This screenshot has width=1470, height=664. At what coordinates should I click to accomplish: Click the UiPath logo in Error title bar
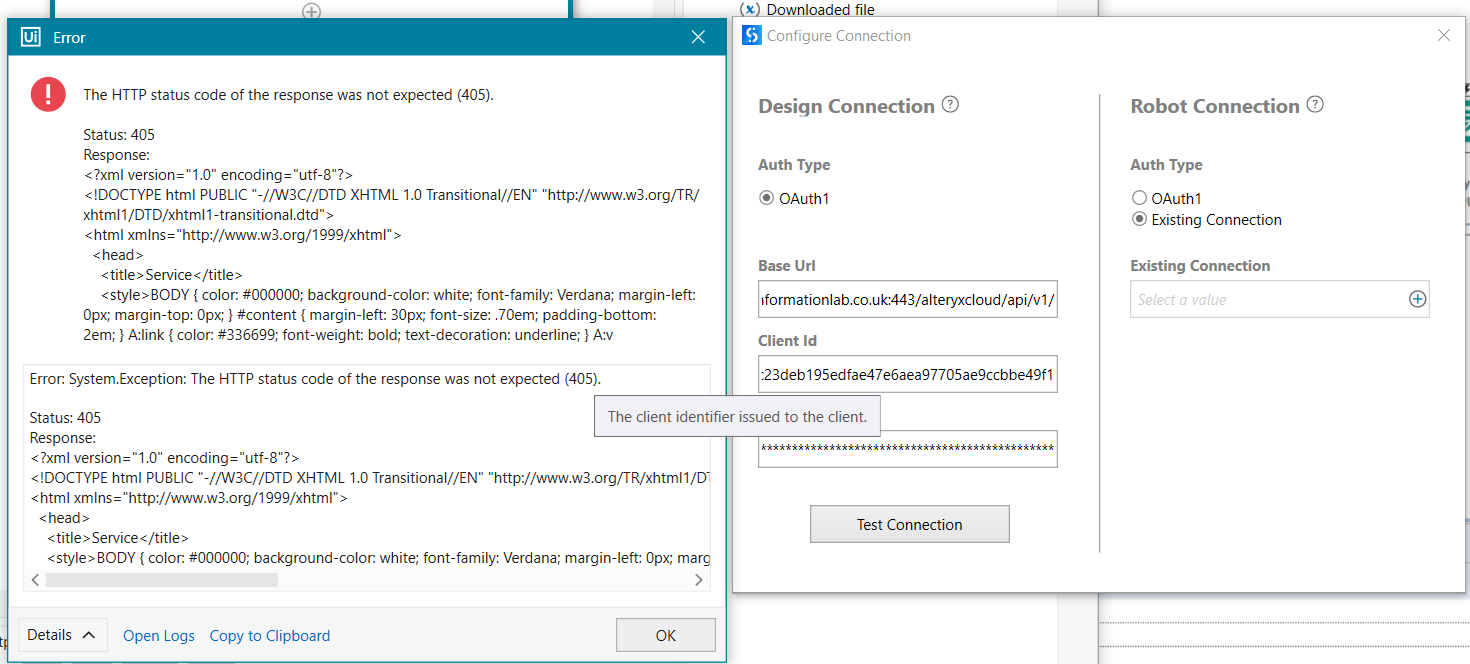[x=31, y=37]
